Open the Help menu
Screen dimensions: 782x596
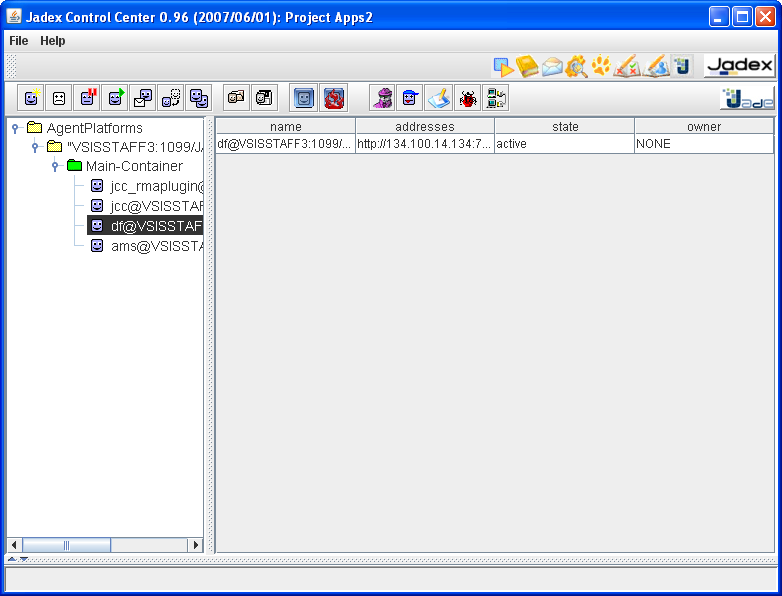click(x=52, y=41)
